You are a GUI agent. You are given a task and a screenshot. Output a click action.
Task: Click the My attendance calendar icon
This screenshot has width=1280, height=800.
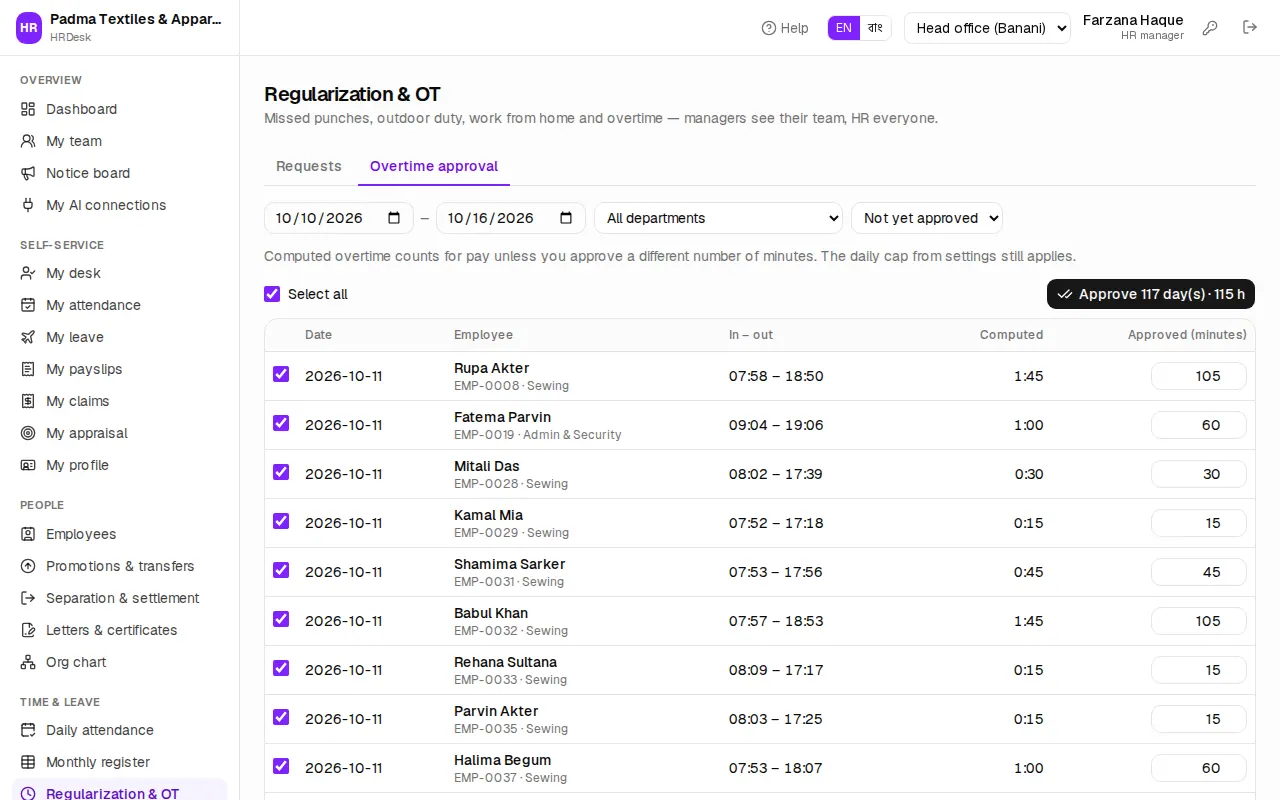[x=28, y=305]
